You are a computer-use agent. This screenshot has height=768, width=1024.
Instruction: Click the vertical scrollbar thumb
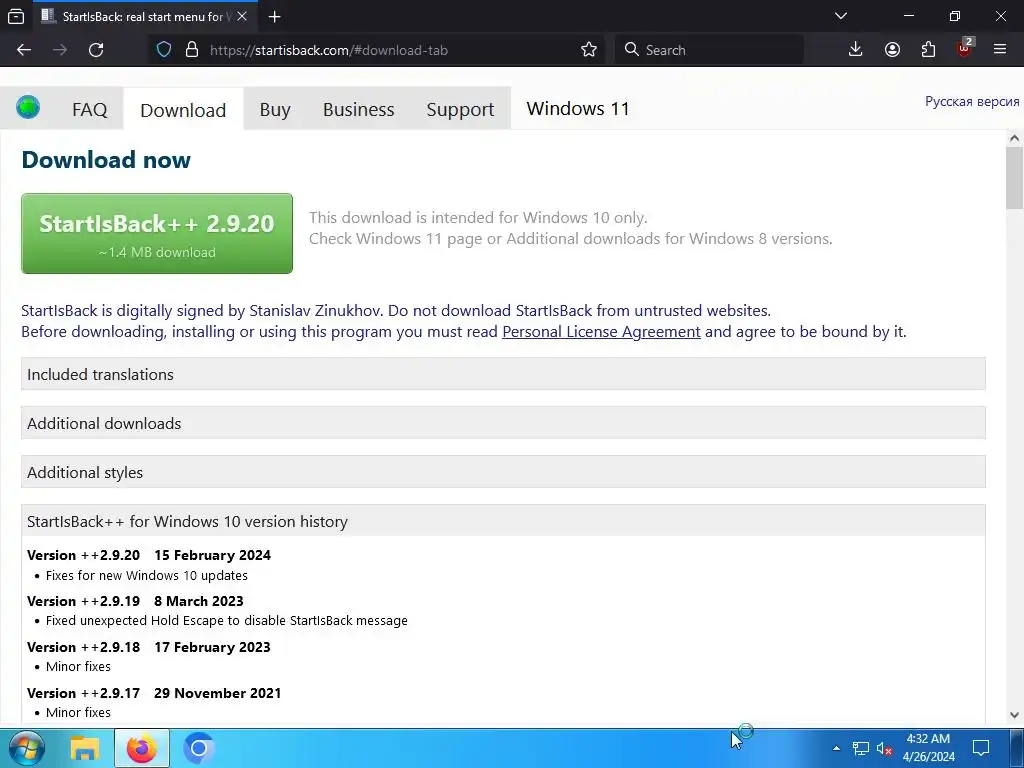(1014, 178)
